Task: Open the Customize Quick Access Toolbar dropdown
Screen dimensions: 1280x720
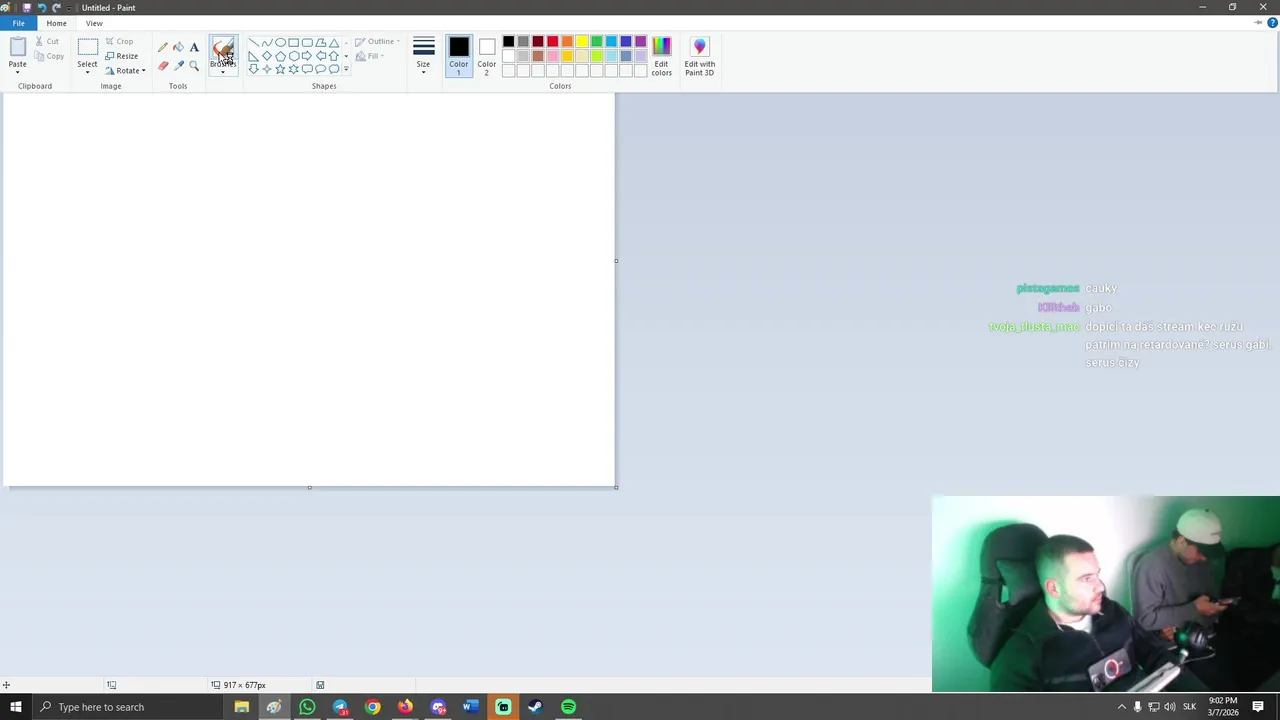Action: click(69, 8)
